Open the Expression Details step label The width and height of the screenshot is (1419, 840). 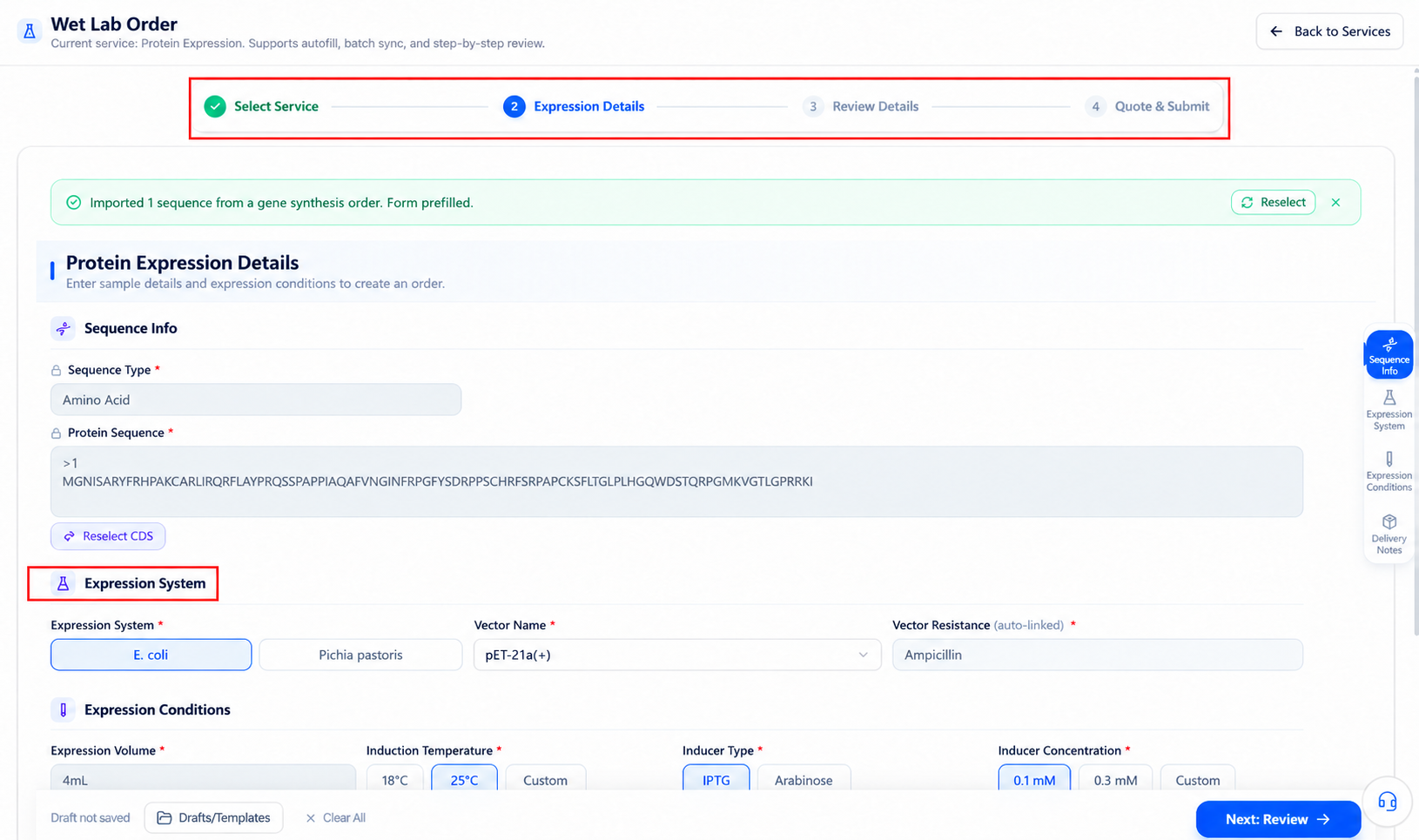tap(589, 106)
